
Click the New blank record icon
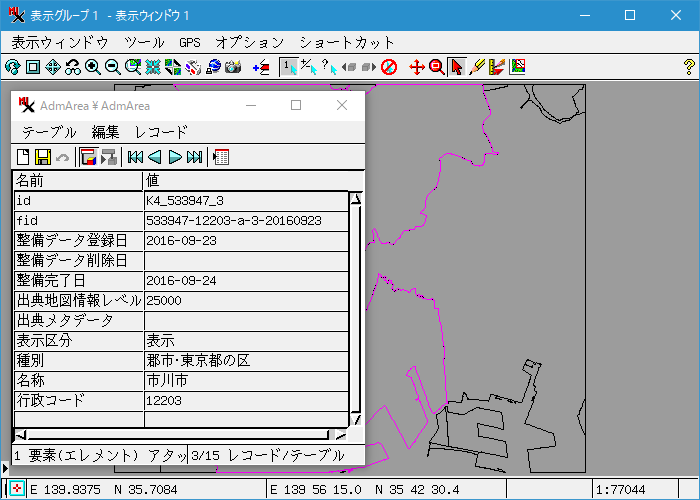click(x=24, y=157)
